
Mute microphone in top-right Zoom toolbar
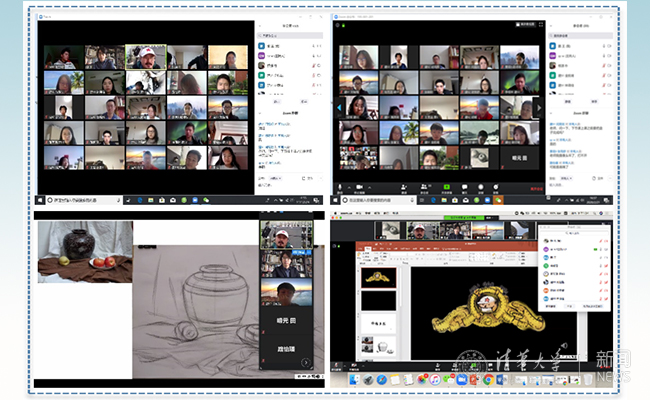(340, 187)
